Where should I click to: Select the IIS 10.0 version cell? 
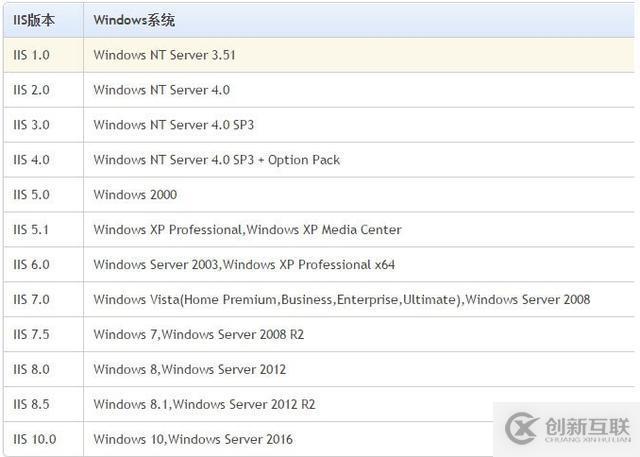35,440
